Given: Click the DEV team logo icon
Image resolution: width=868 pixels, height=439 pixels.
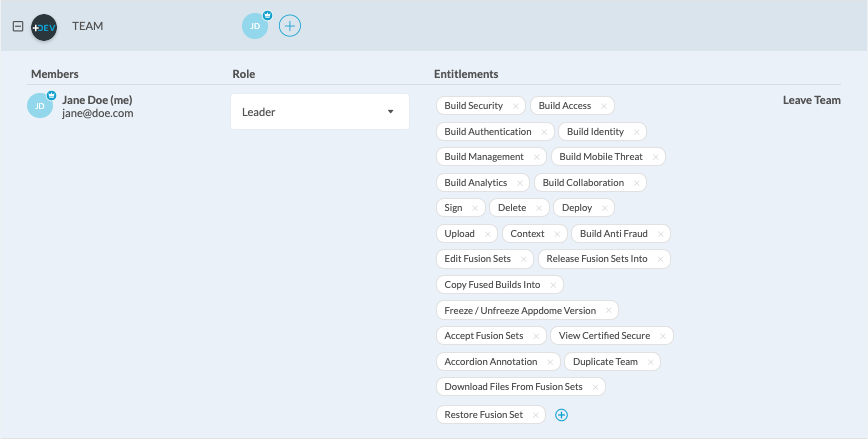Looking at the screenshot, I should (x=44, y=26).
